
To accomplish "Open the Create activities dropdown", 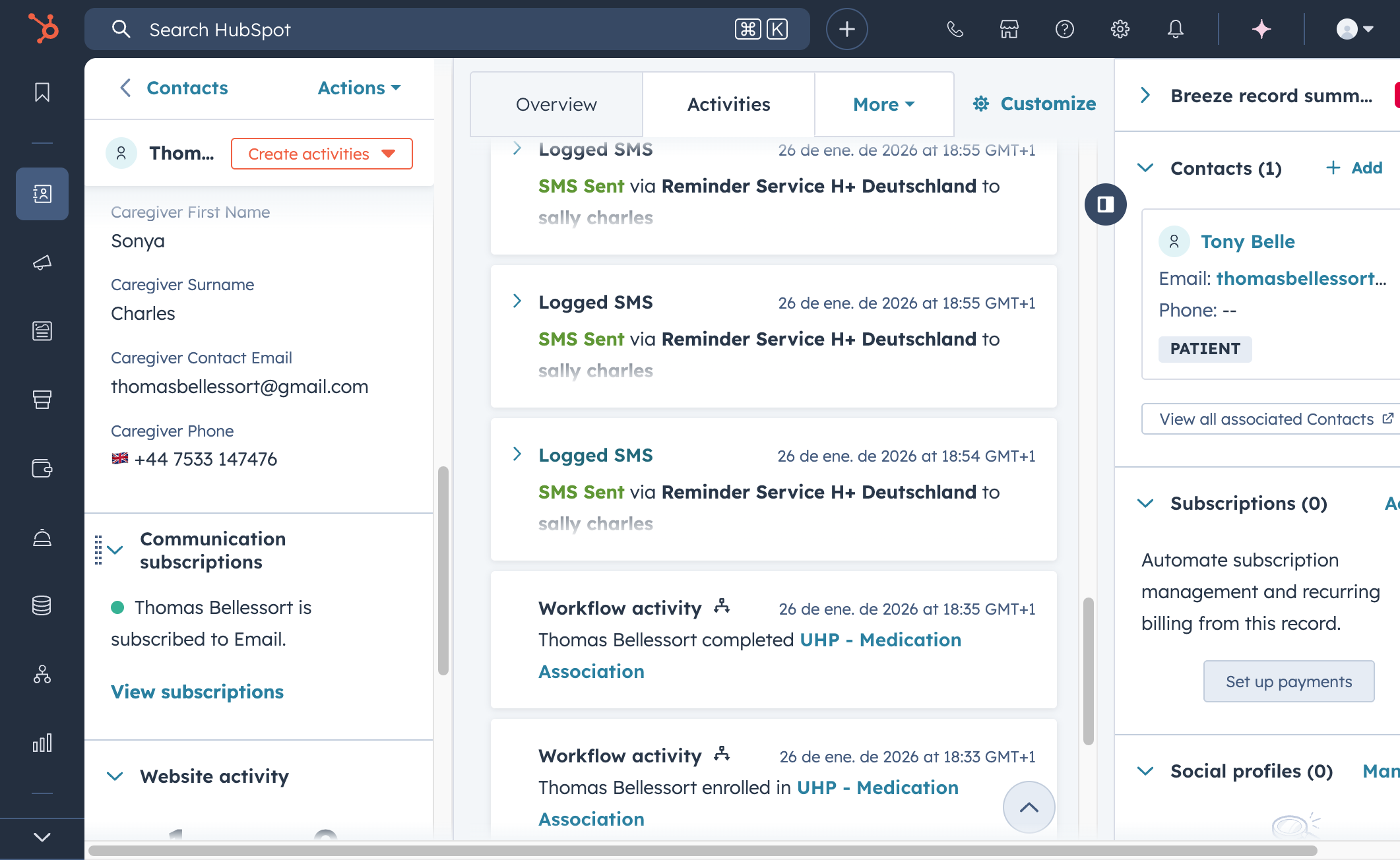I will click(x=322, y=154).
